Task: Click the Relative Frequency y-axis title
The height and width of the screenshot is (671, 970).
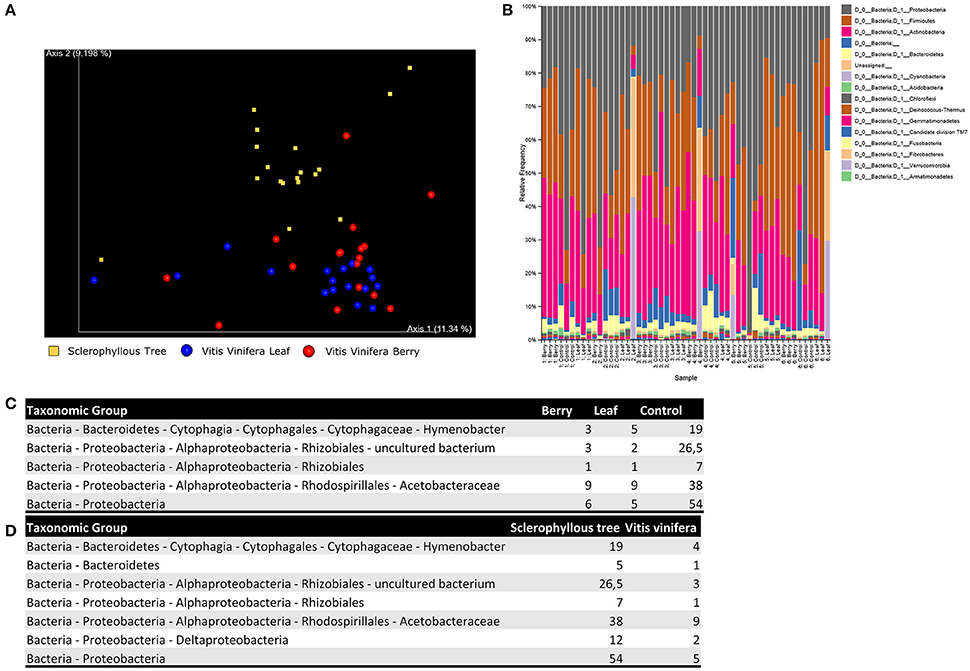Action: click(523, 174)
